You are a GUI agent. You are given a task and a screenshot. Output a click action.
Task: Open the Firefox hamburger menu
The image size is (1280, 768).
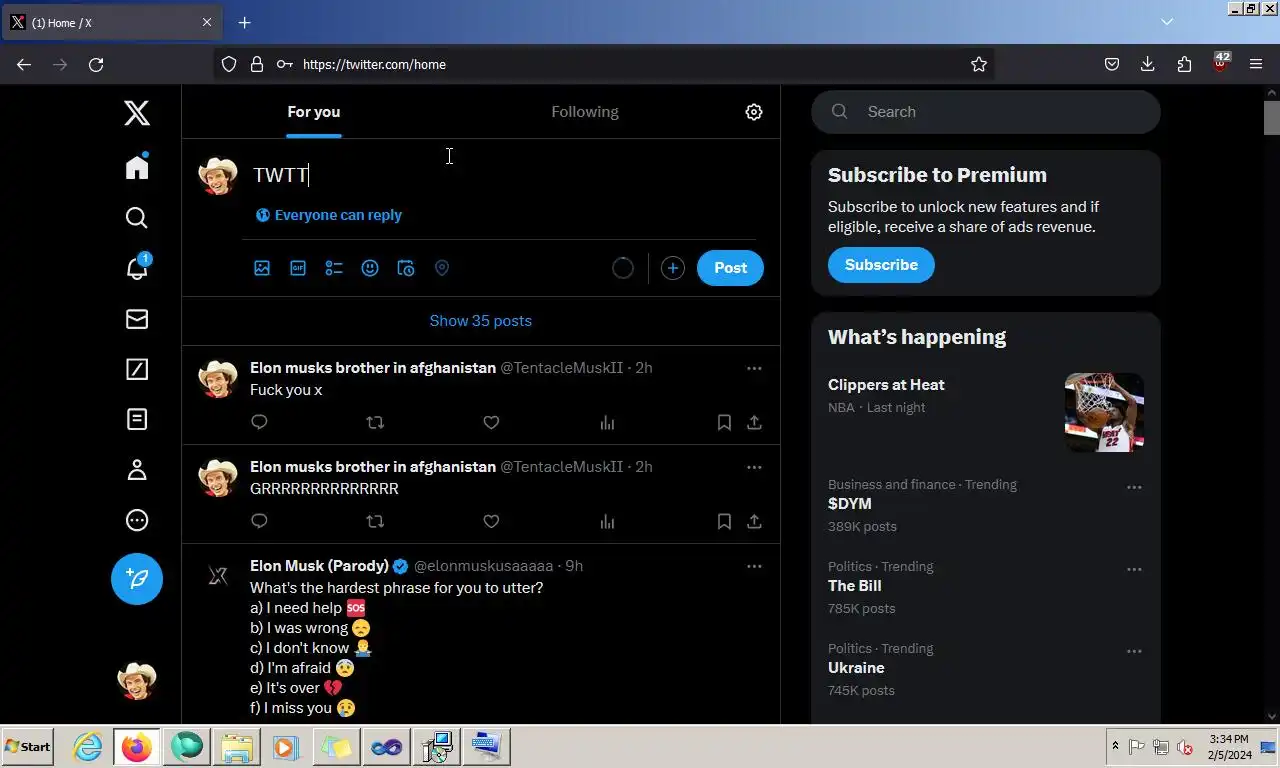(1256, 64)
